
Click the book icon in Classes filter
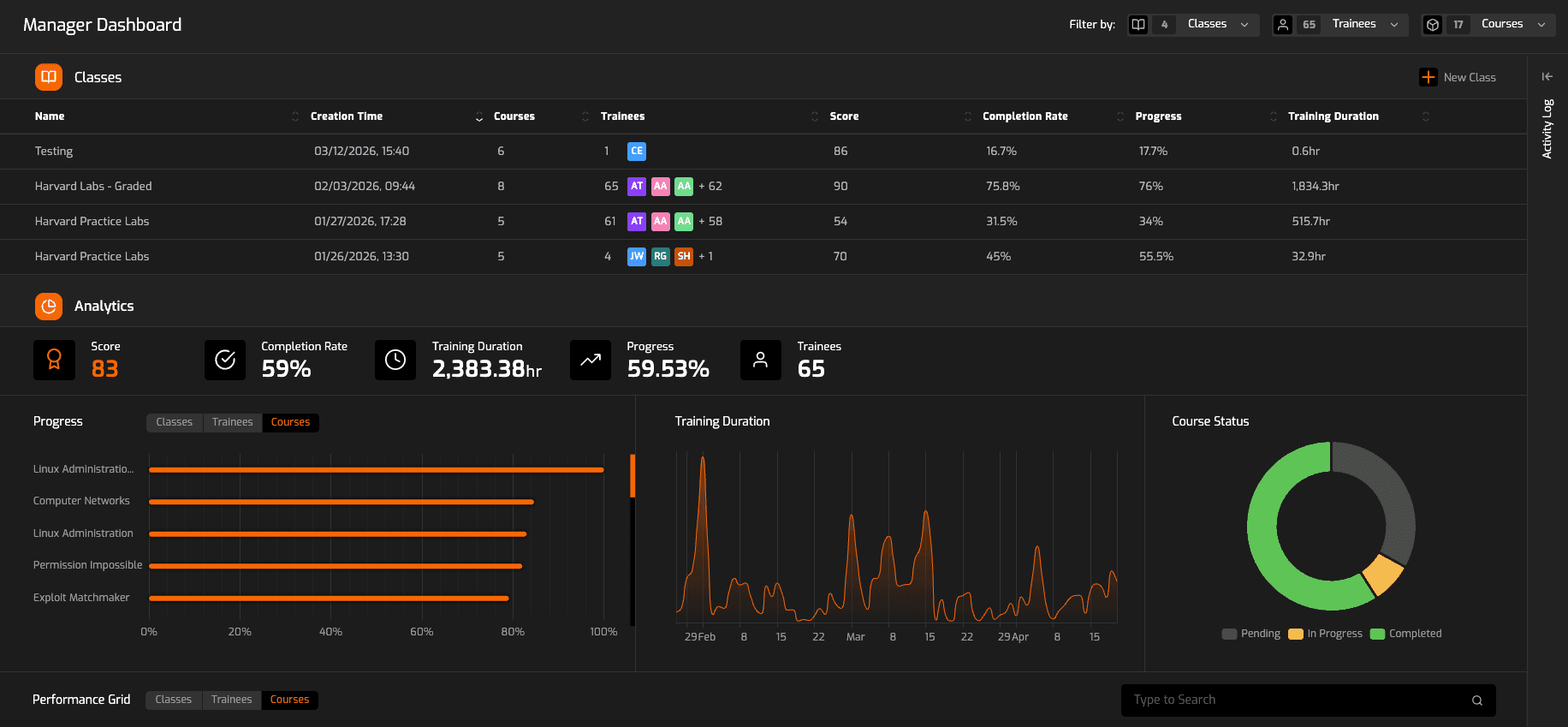[1138, 25]
